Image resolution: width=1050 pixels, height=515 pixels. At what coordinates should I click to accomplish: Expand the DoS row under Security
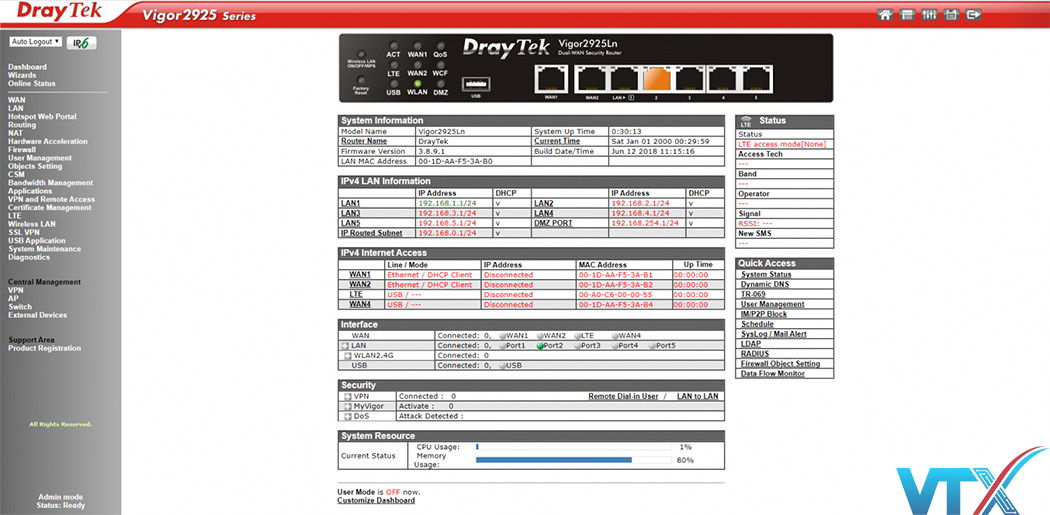click(x=346, y=416)
